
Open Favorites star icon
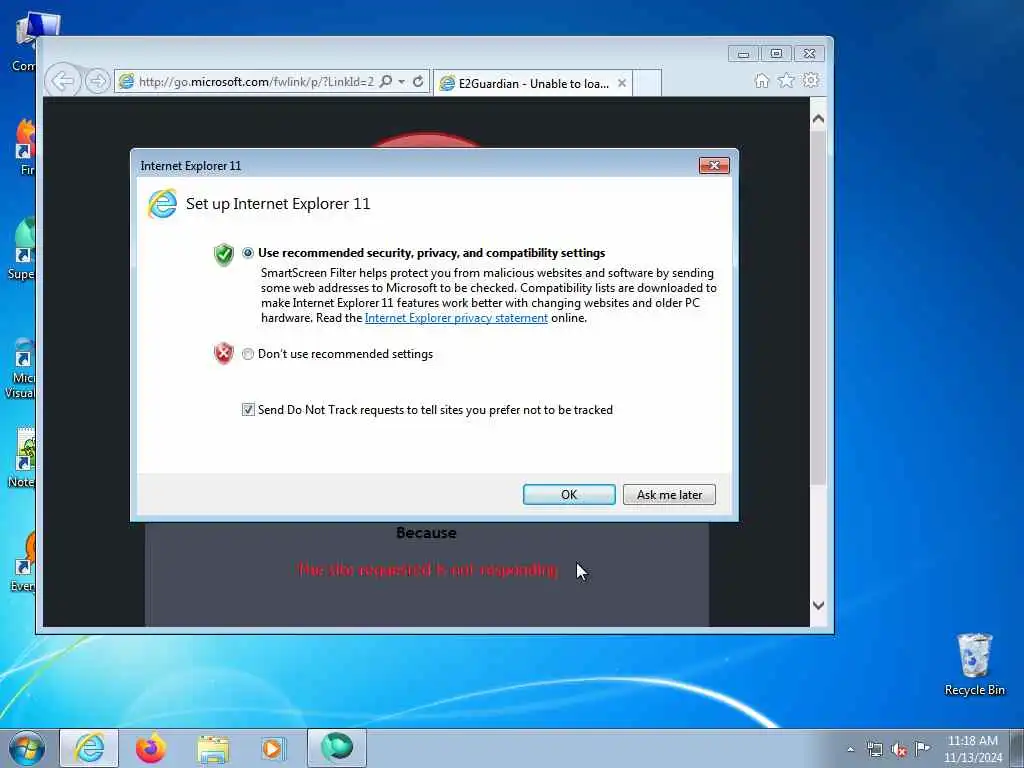(786, 80)
